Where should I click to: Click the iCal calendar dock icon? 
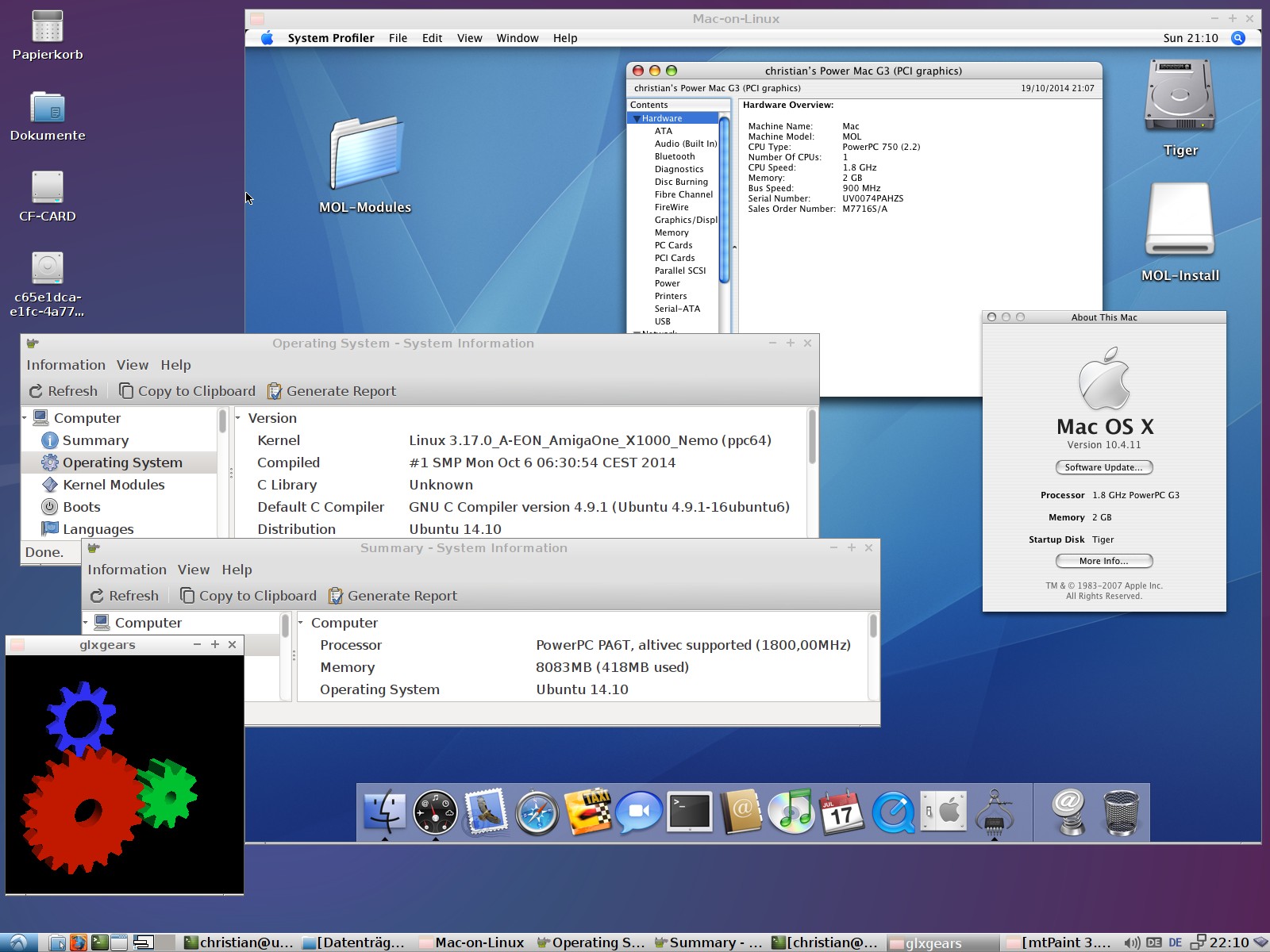(x=841, y=812)
